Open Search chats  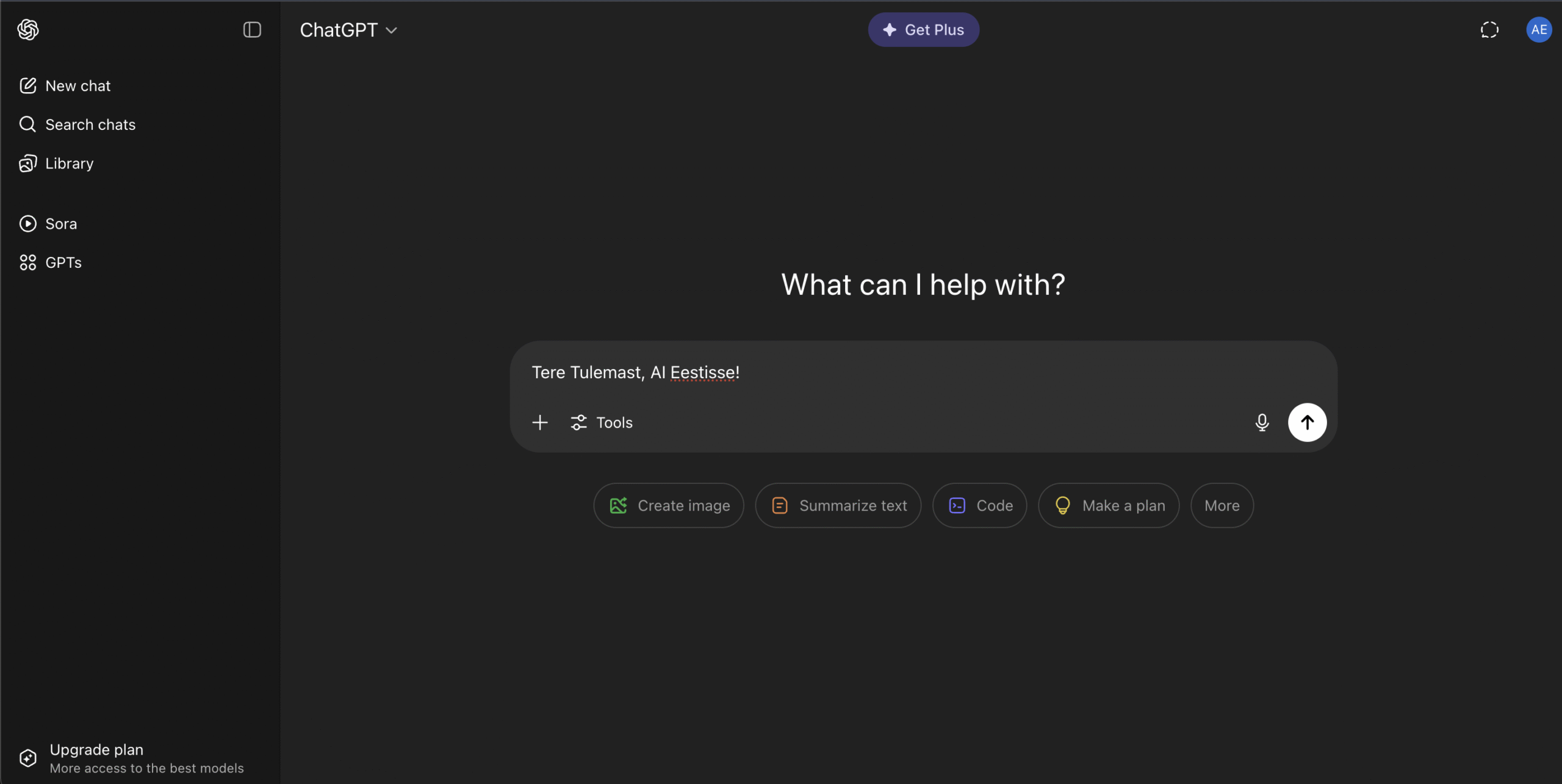coord(77,124)
